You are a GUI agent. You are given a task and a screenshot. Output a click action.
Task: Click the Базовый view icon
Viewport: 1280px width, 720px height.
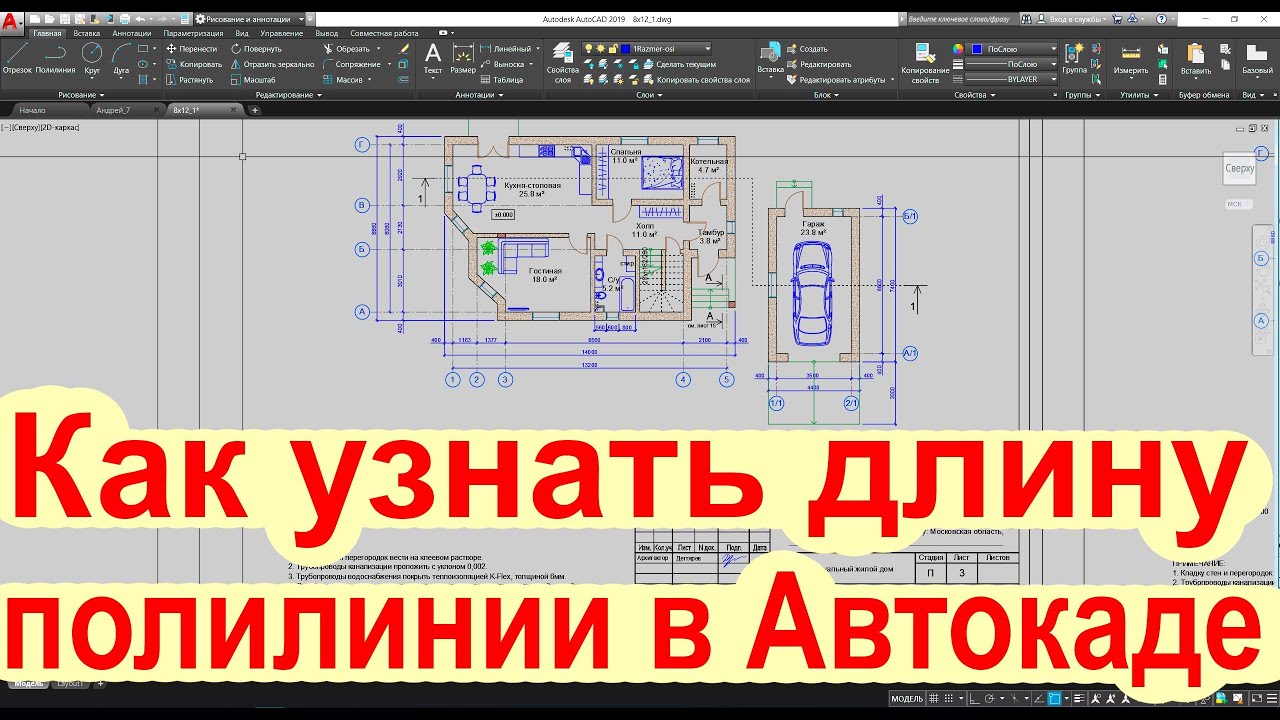1257,58
